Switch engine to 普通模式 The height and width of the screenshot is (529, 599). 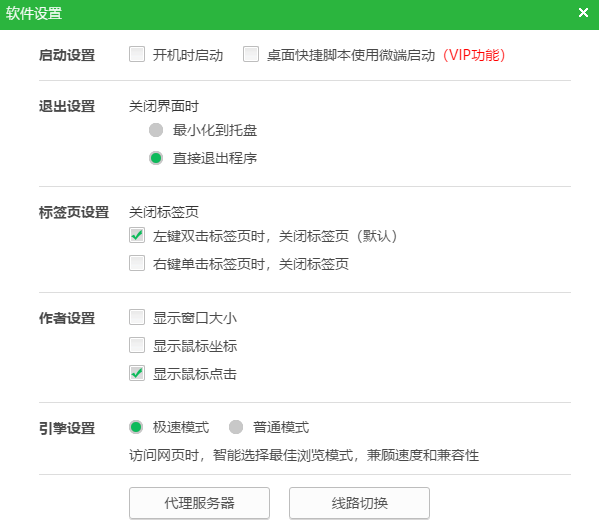pyautogui.click(x=236, y=427)
